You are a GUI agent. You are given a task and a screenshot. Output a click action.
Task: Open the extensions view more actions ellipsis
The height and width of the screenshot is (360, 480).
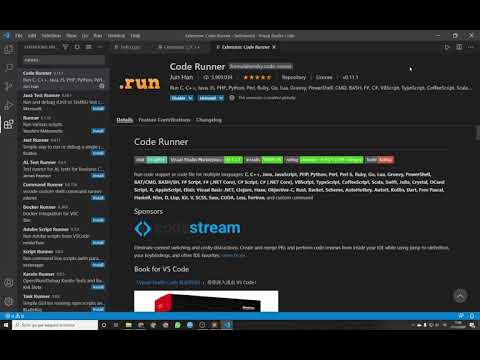100,47
